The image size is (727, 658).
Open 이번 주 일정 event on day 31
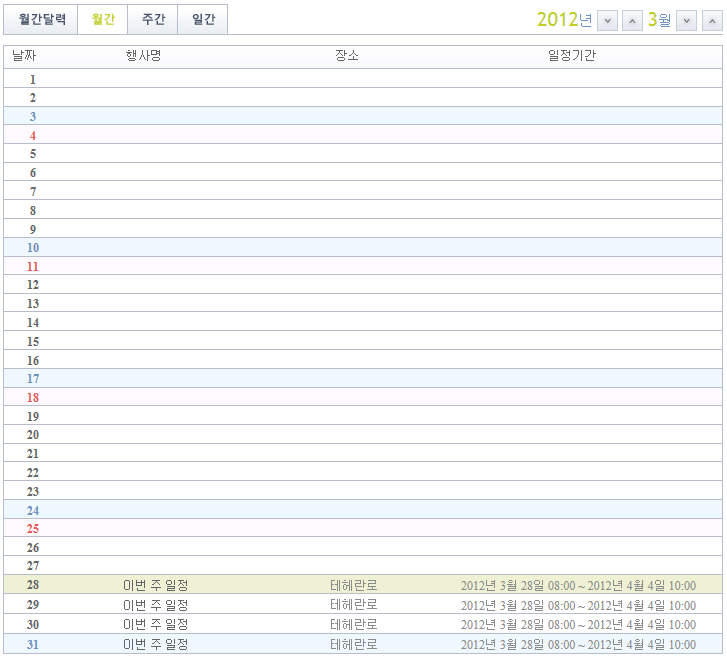click(x=155, y=644)
